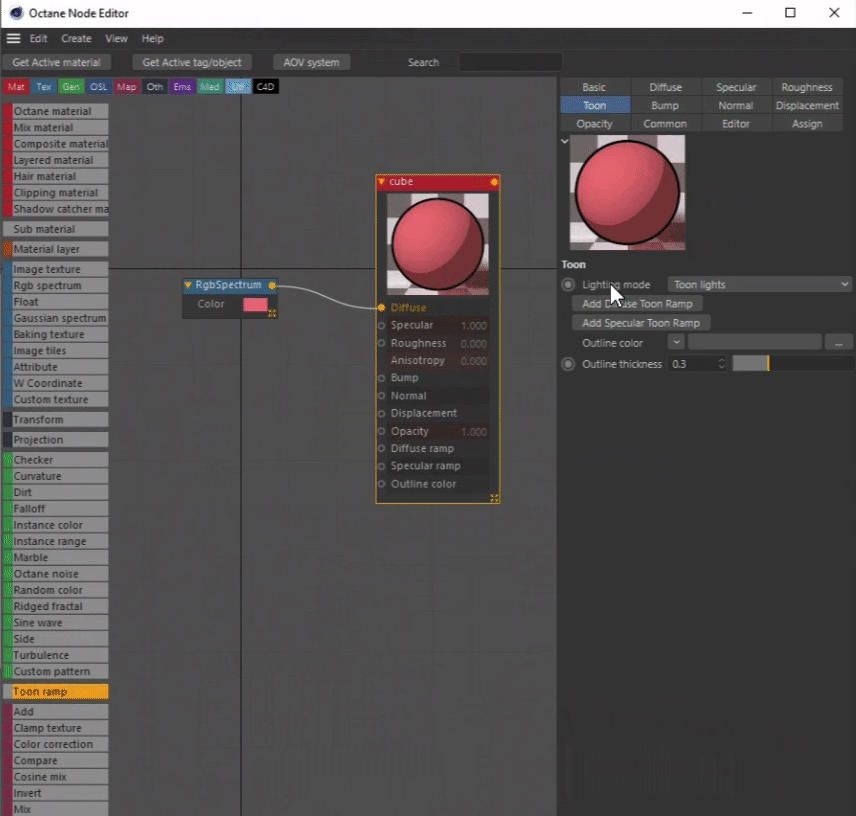
Task: Click Get Active material button
Action: click(56, 62)
